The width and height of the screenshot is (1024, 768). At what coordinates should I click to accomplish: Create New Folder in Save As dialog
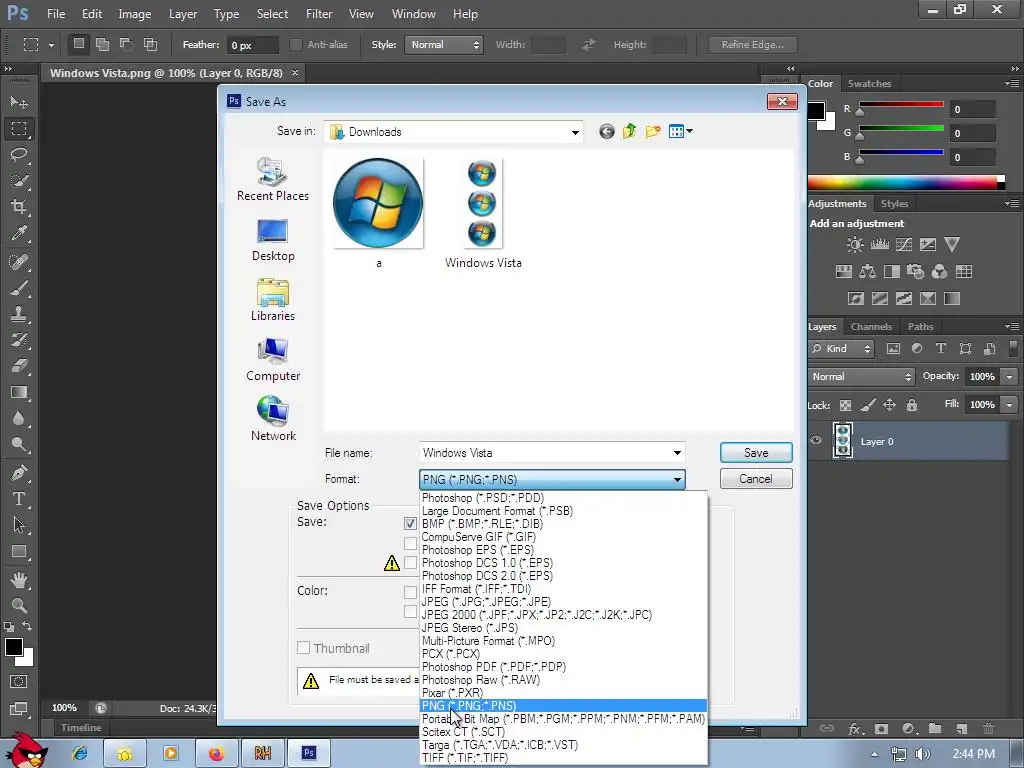point(653,132)
